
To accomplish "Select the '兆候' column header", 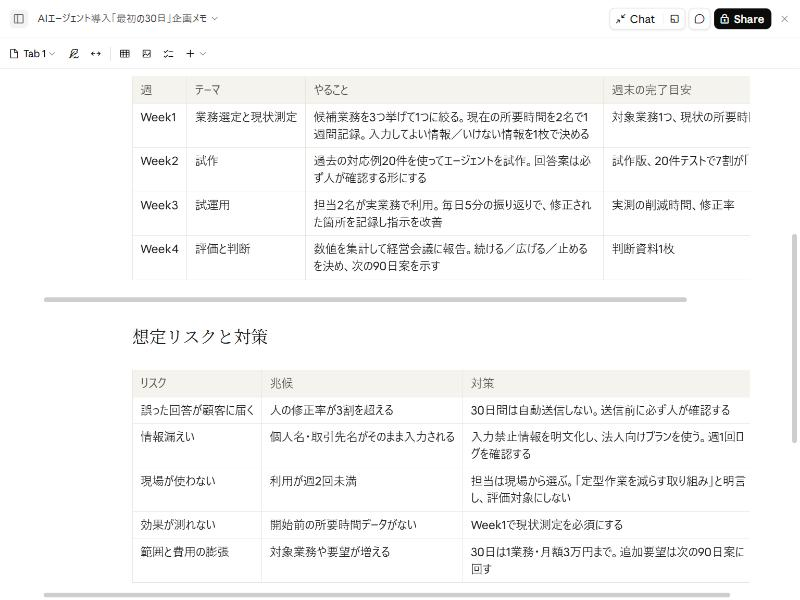I will (362, 384).
